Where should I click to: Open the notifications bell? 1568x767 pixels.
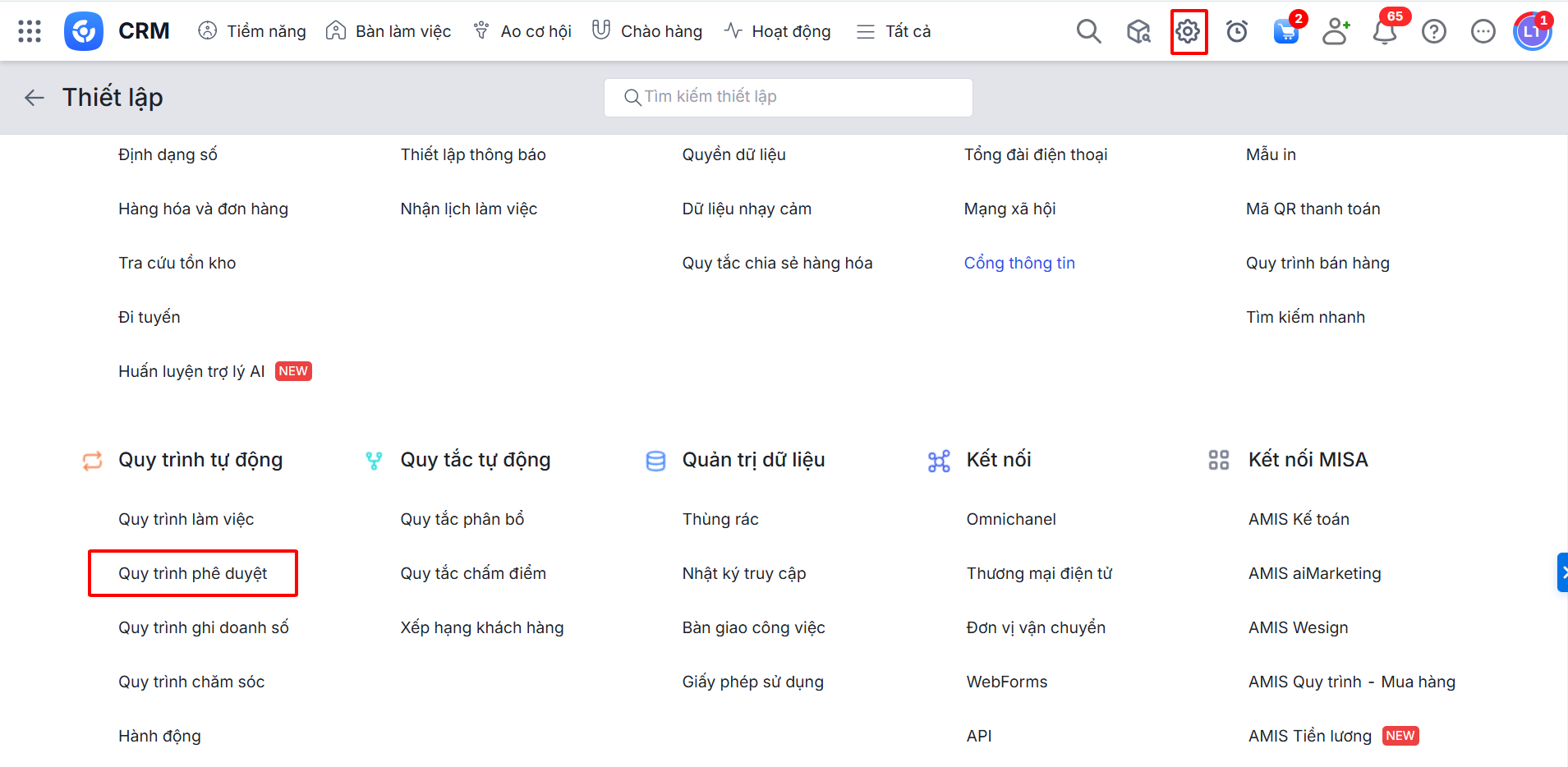pos(1385,32)
